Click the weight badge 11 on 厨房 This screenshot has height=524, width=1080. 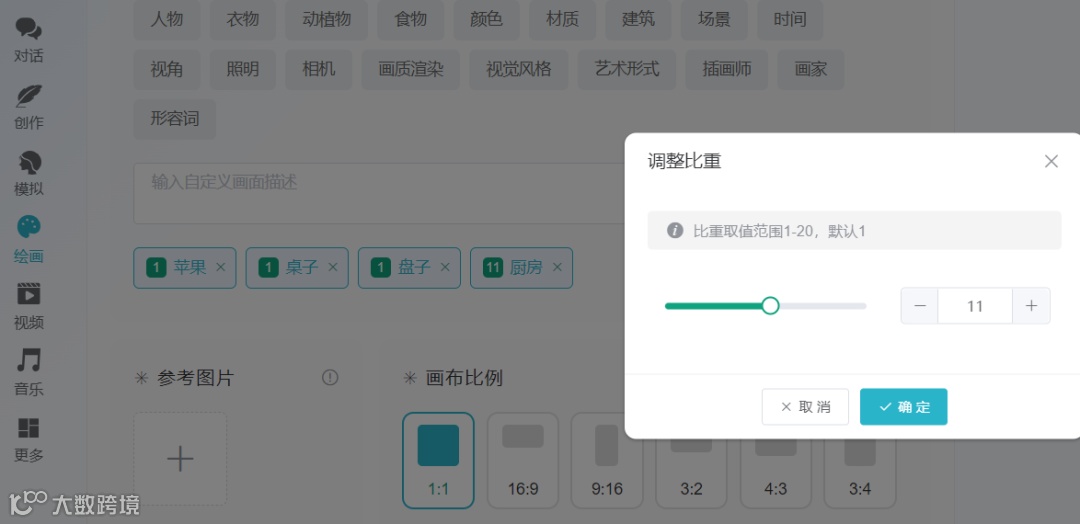(492, 267)
